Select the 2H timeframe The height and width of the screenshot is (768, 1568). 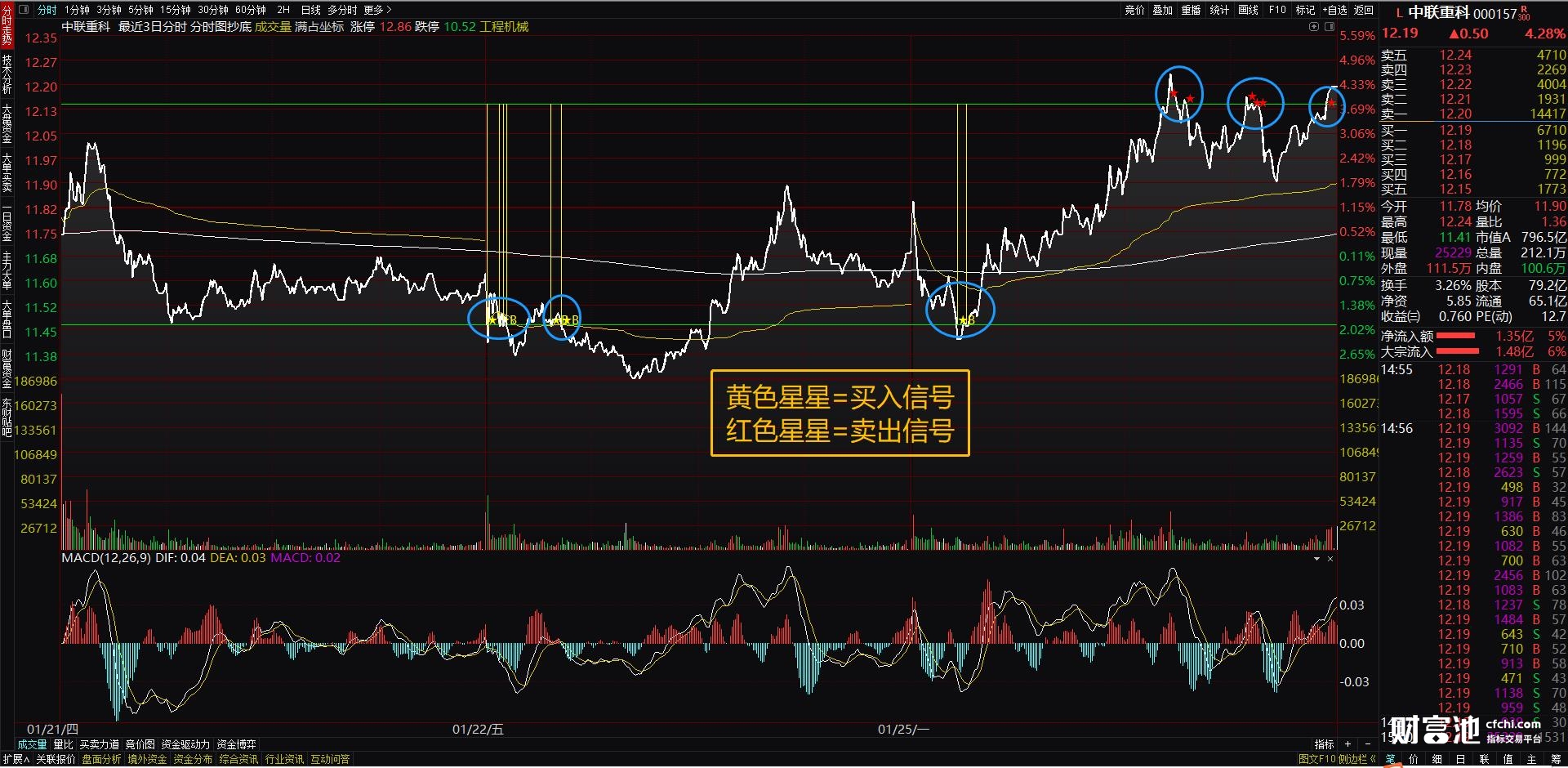pos(283,10)
